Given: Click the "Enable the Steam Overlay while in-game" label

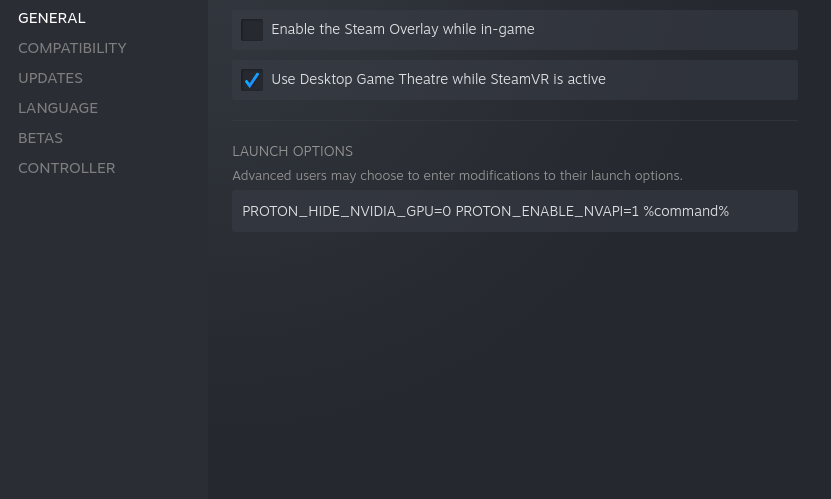Looking at the screenshot, I should (402, 30).
